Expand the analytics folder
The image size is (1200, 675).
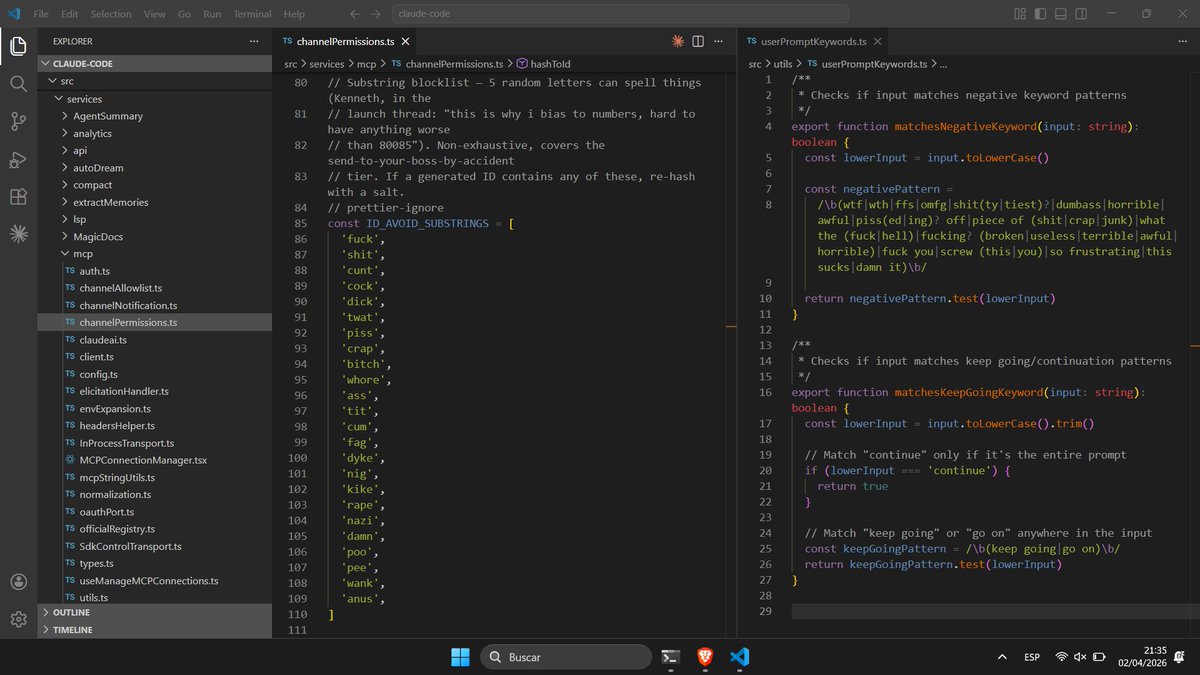pyautogui.click(x=155, y=133)
